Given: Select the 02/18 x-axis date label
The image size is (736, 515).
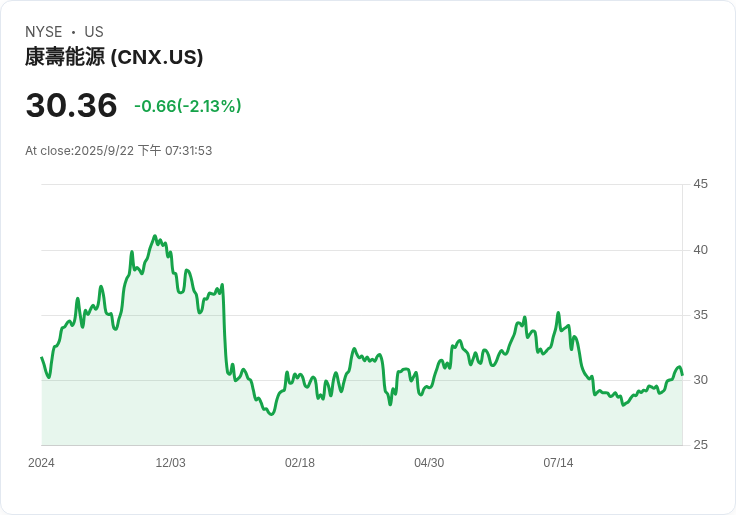Looking at the screenshot, I should (x=299, y=463).
